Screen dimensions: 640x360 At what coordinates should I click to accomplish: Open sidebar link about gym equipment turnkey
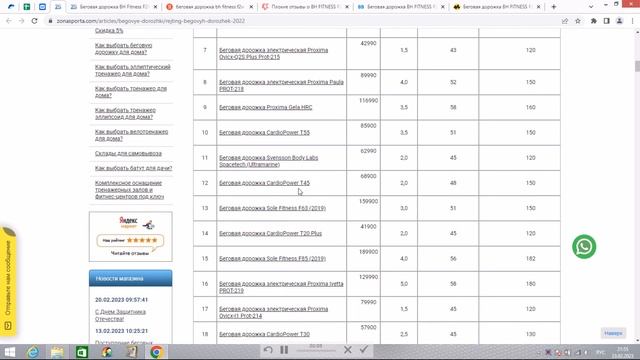[x=129, y=190]
